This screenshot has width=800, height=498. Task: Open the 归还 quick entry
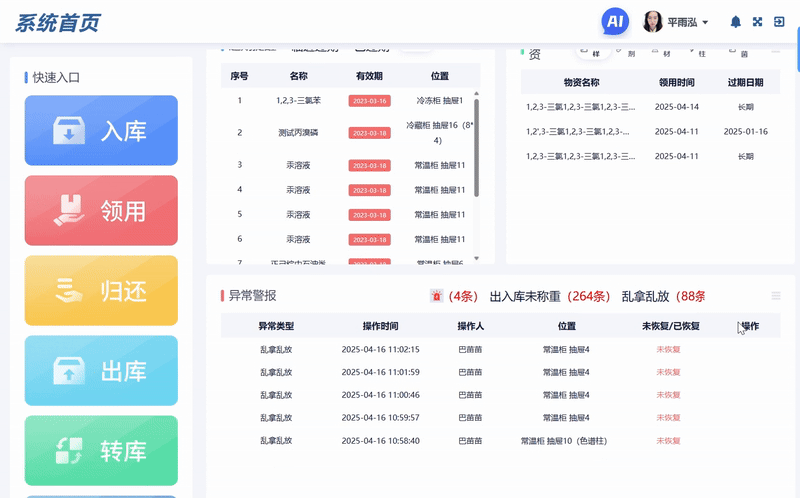click(x=101, y=290)
